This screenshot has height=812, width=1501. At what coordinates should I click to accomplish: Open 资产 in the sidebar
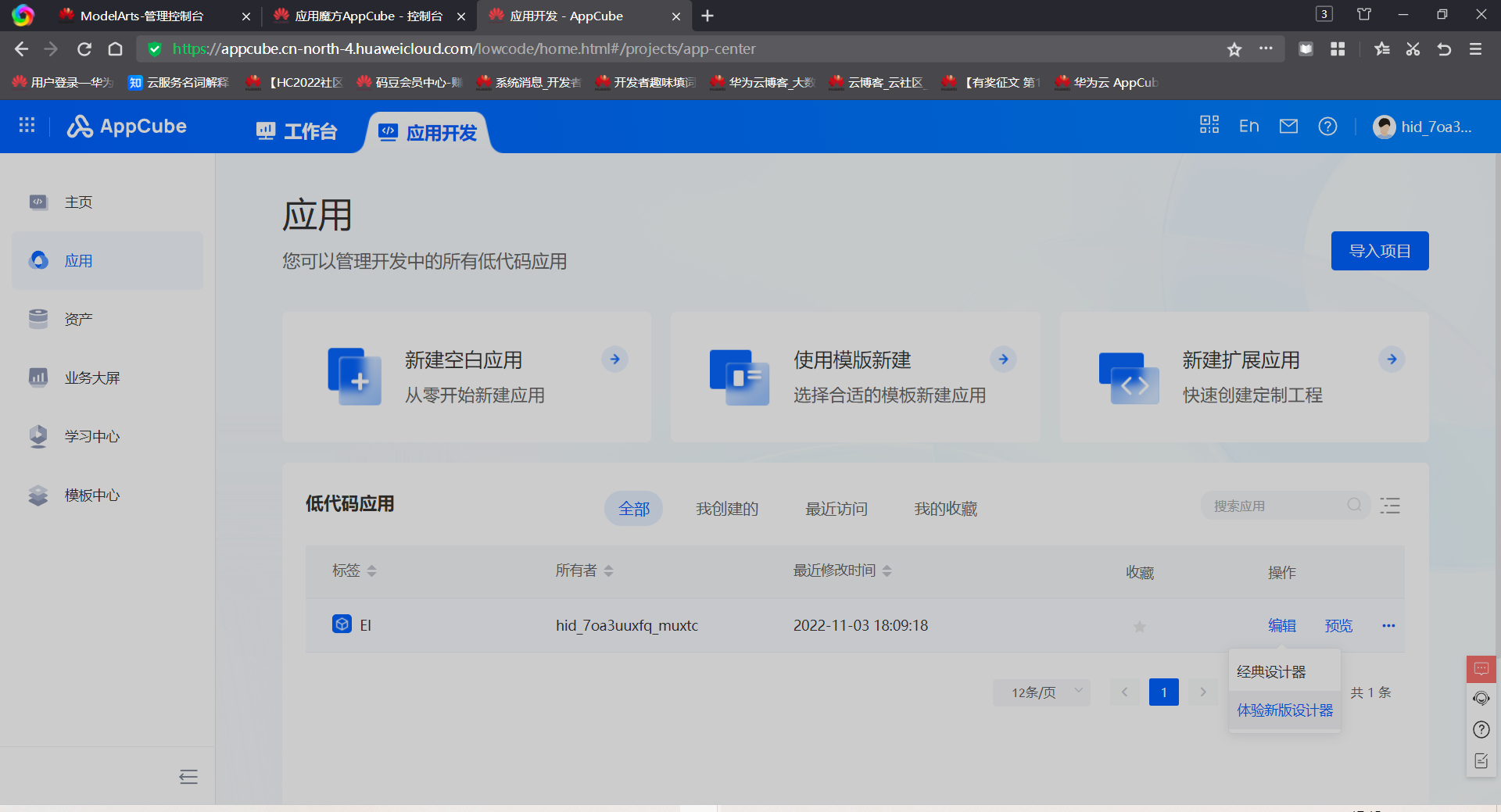coord(107,319)
